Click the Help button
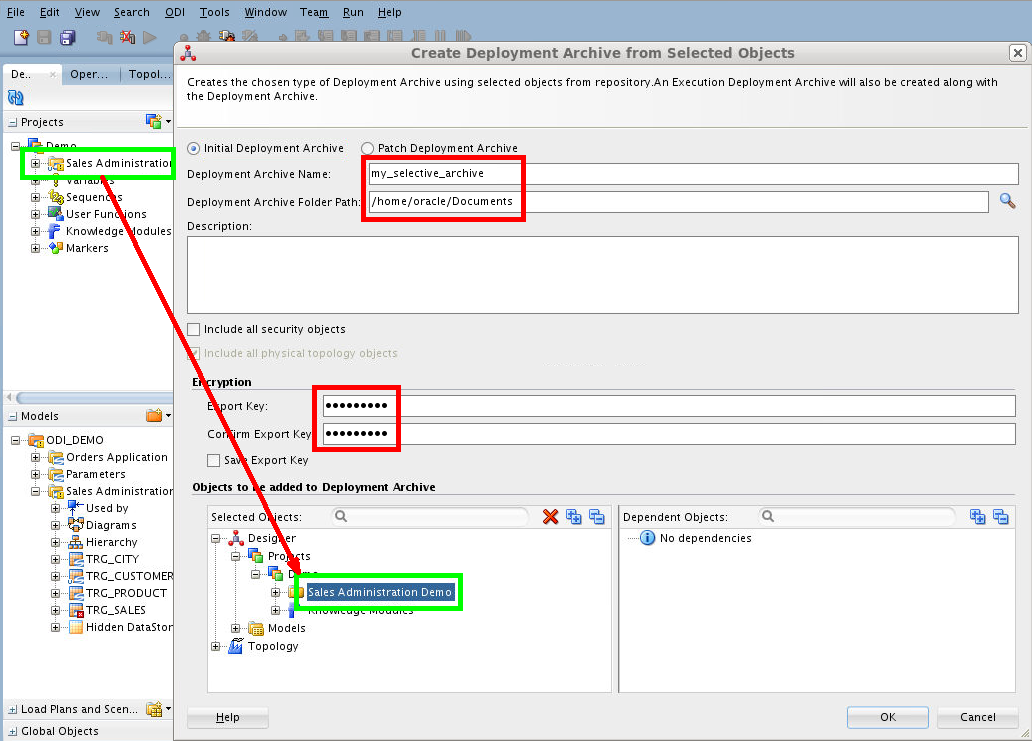1032x741 pixels. click(x=227, y=717)
